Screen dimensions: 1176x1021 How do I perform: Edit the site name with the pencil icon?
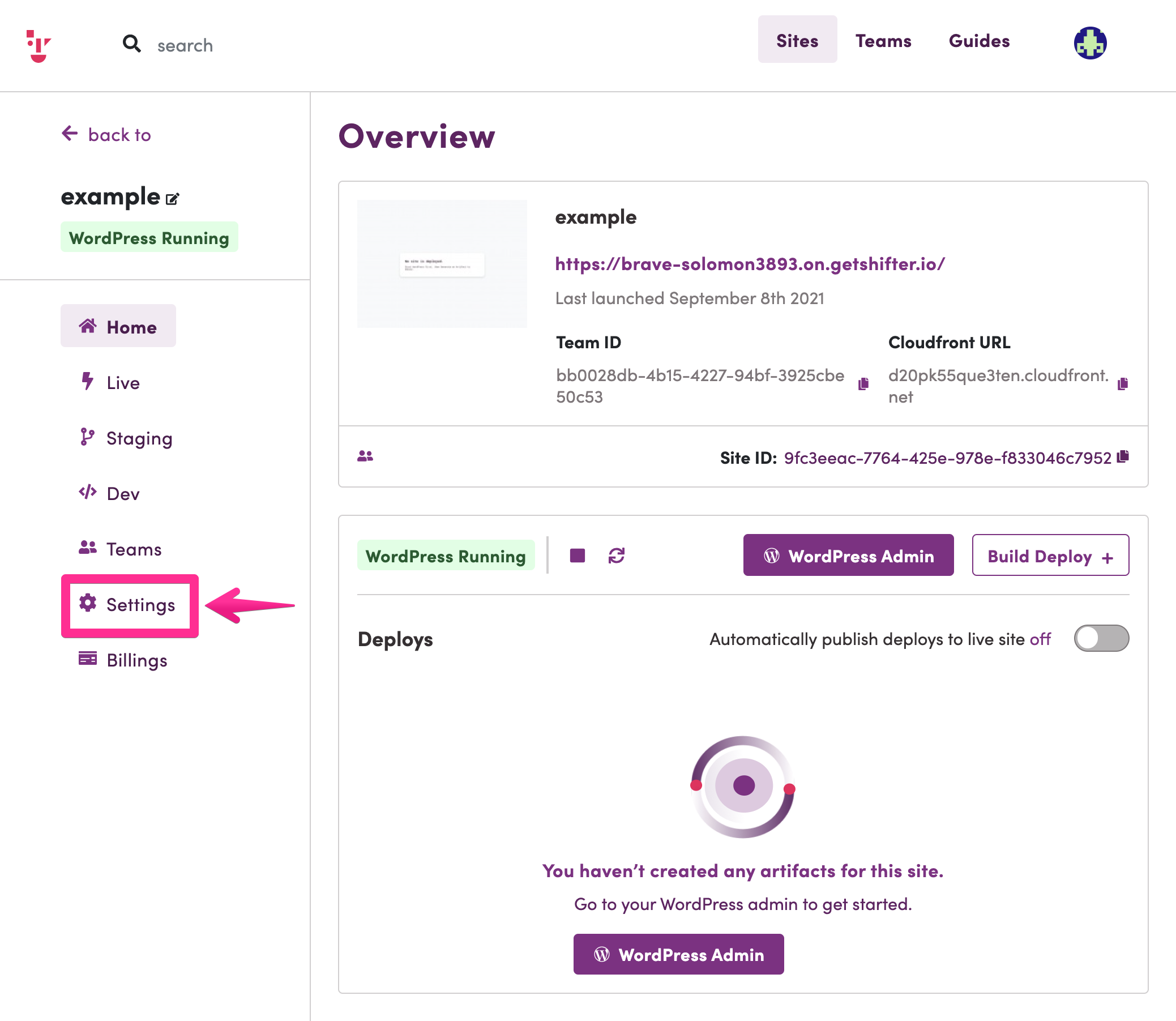pyautogui.click(x=172, y=199)
